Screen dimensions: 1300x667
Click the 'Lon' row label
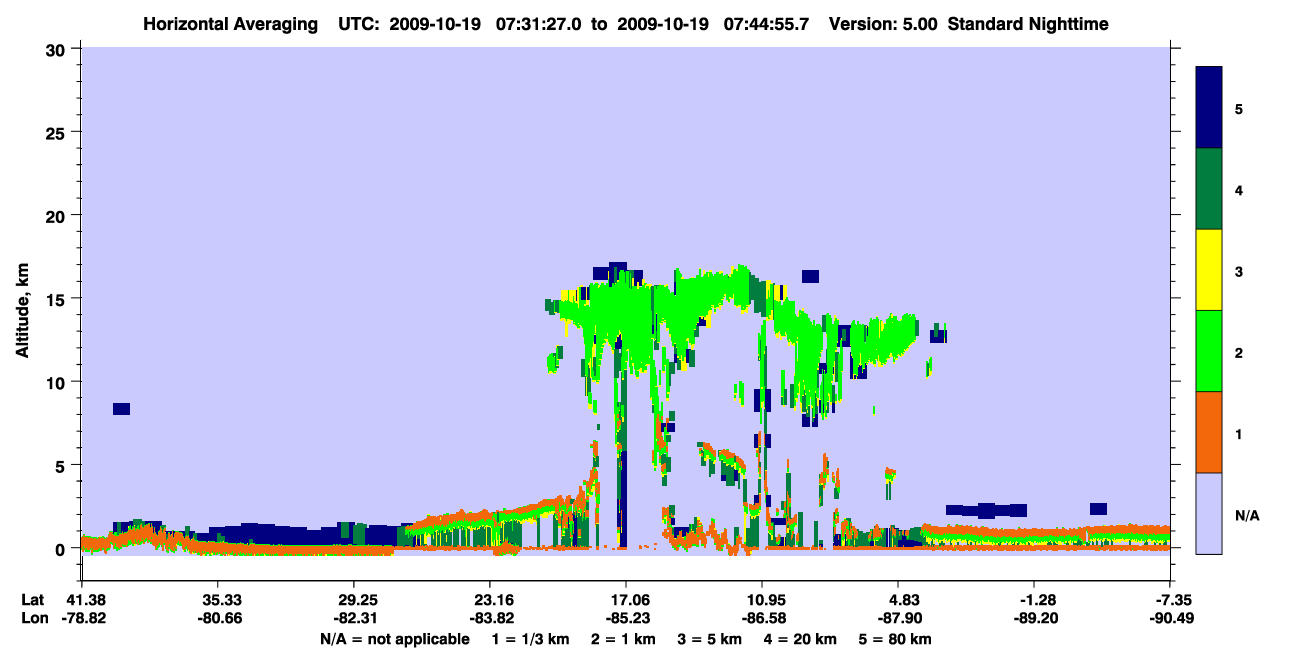point(34,619)
